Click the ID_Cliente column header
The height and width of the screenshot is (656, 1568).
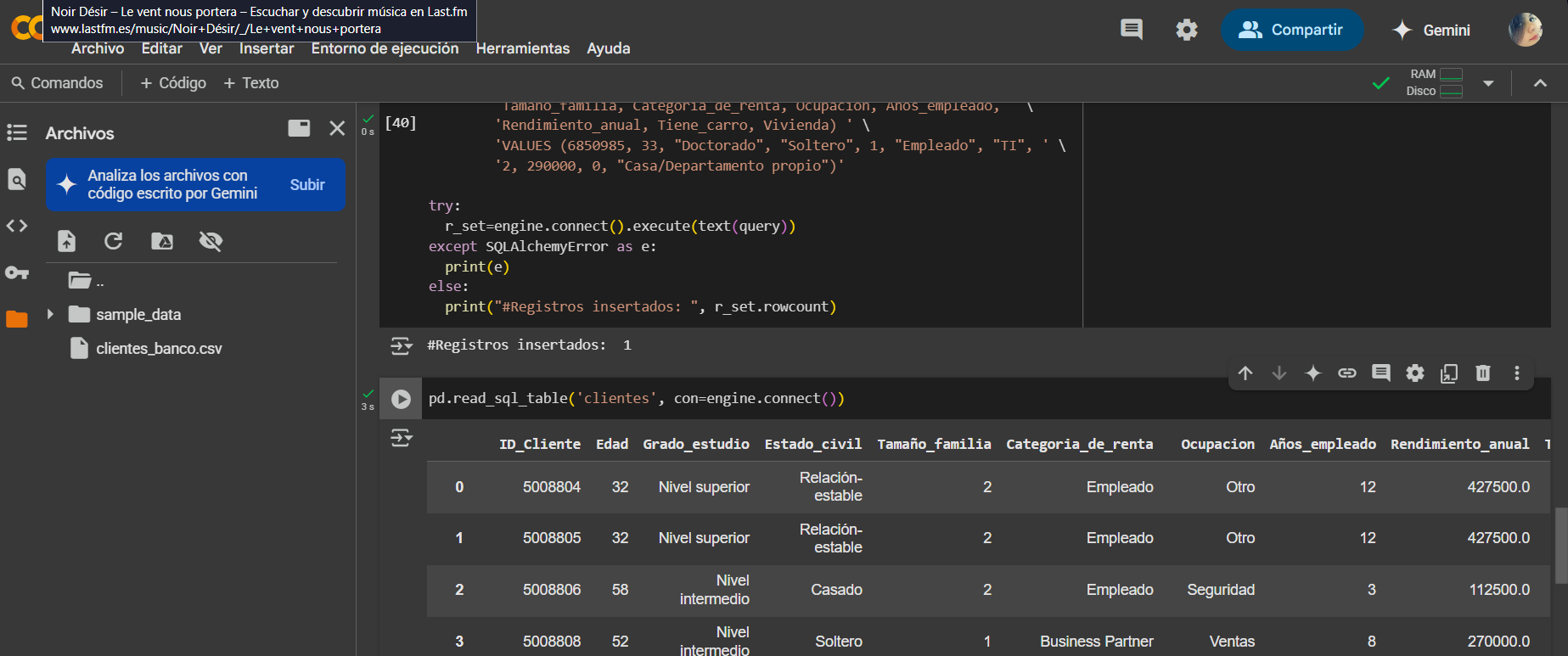pyautogui.click(x=540, y=444)
